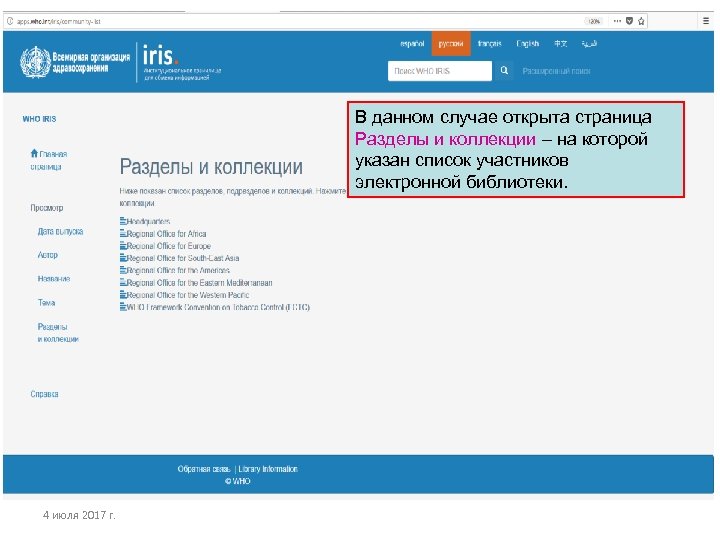Viewport: 720px width, 540px height.
Task: Open Regional Office for Africa
Action: tap(166, 234)
